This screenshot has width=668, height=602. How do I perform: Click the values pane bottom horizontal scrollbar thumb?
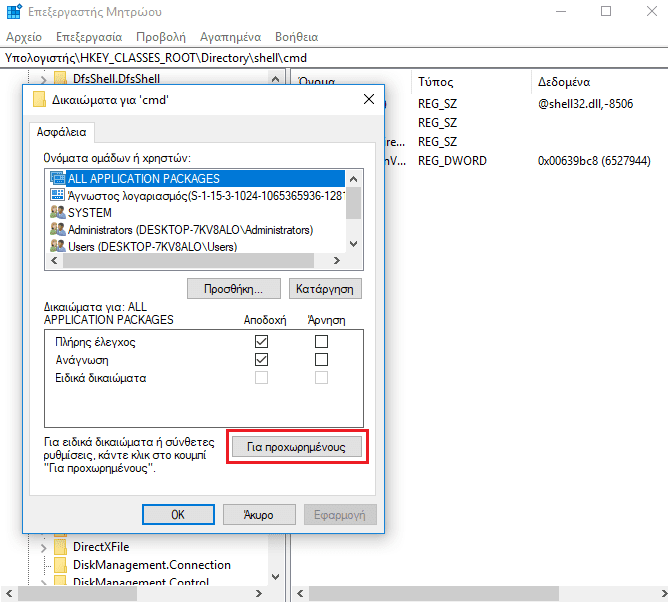click(x=434, y=593)
